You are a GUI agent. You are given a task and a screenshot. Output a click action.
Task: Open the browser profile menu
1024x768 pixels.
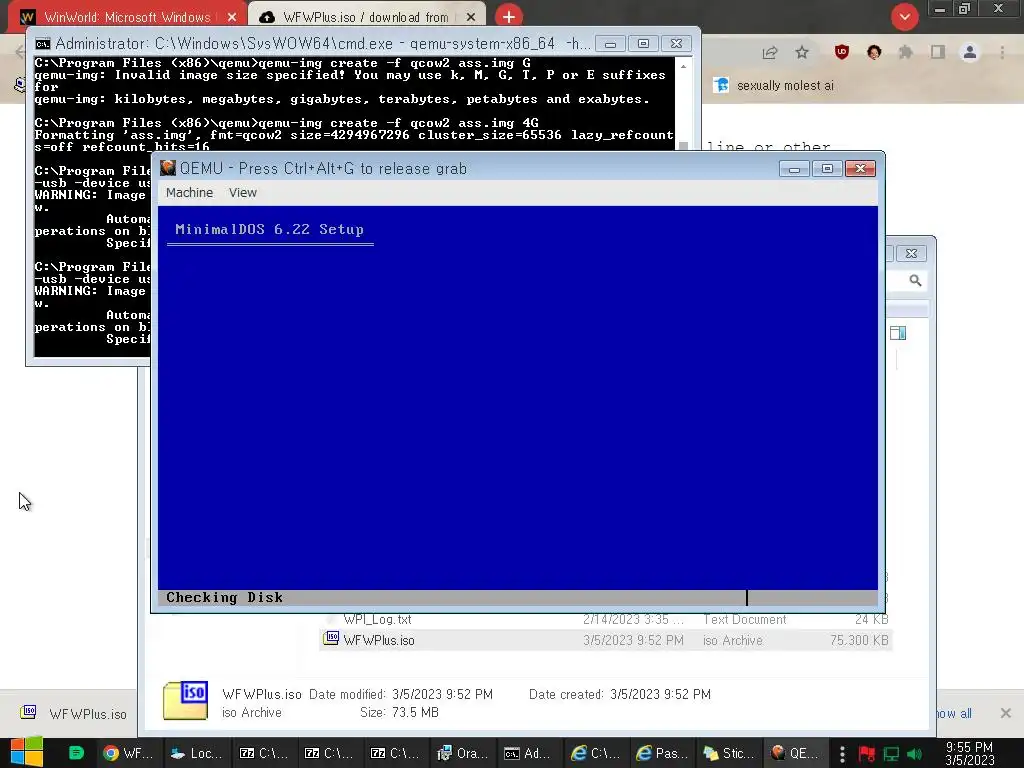pyautogui.click(x=970, y=52)
